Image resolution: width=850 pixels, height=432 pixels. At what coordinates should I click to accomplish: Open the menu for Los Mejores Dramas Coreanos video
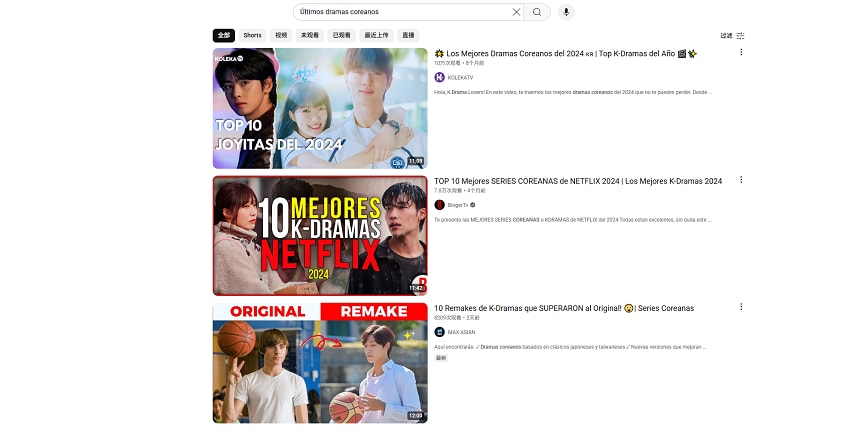click(741, 52)
